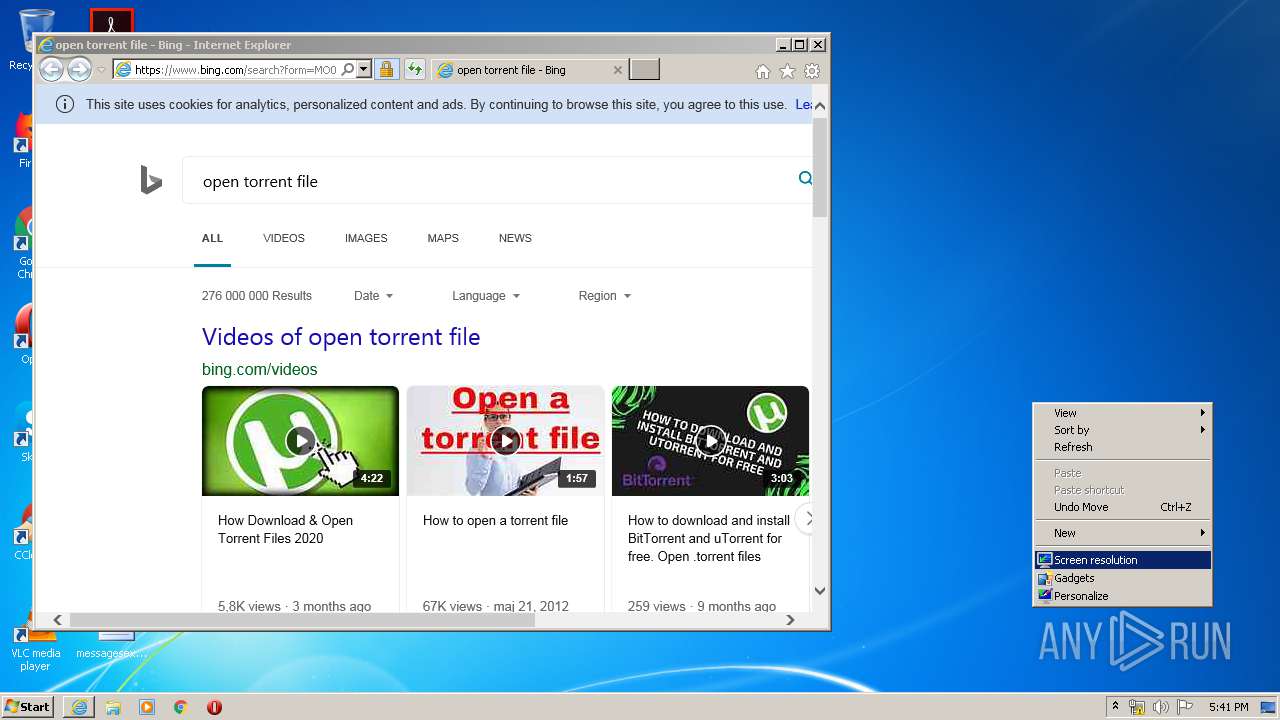Open the Windows Start menu
1280x720 pixels.
(x=27, y=707)
